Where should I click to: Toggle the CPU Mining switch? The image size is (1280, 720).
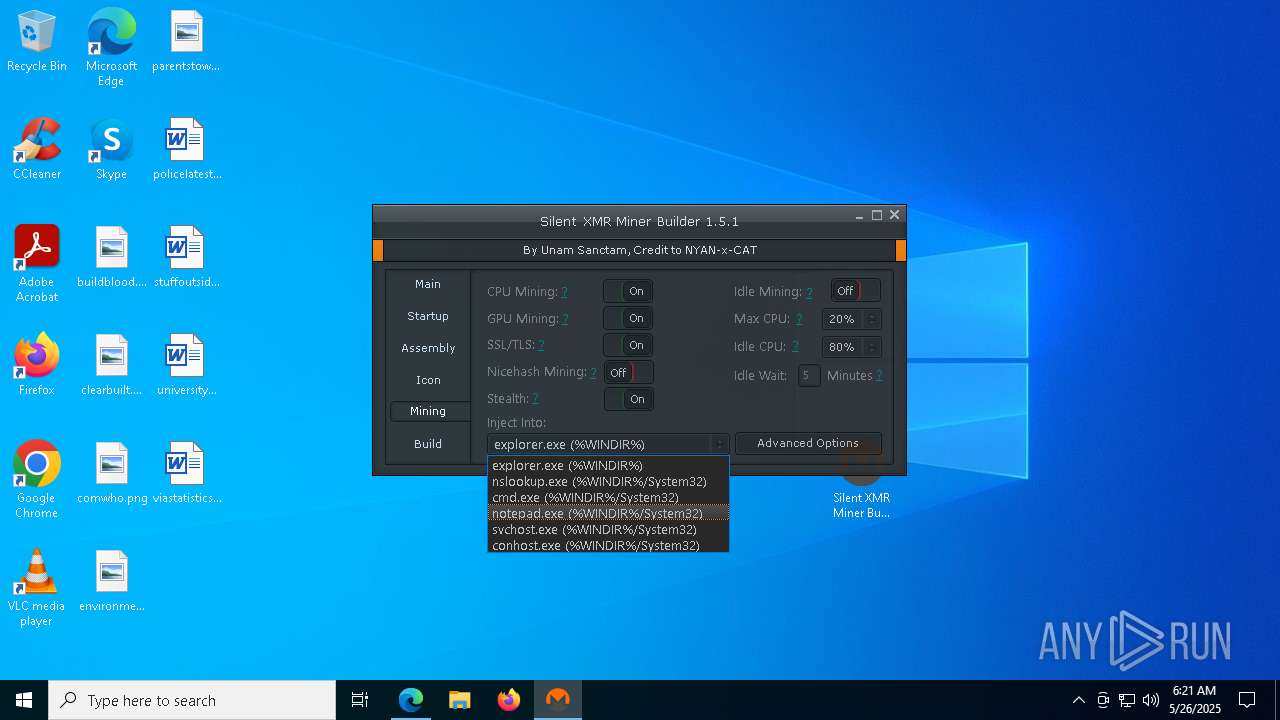628,291
